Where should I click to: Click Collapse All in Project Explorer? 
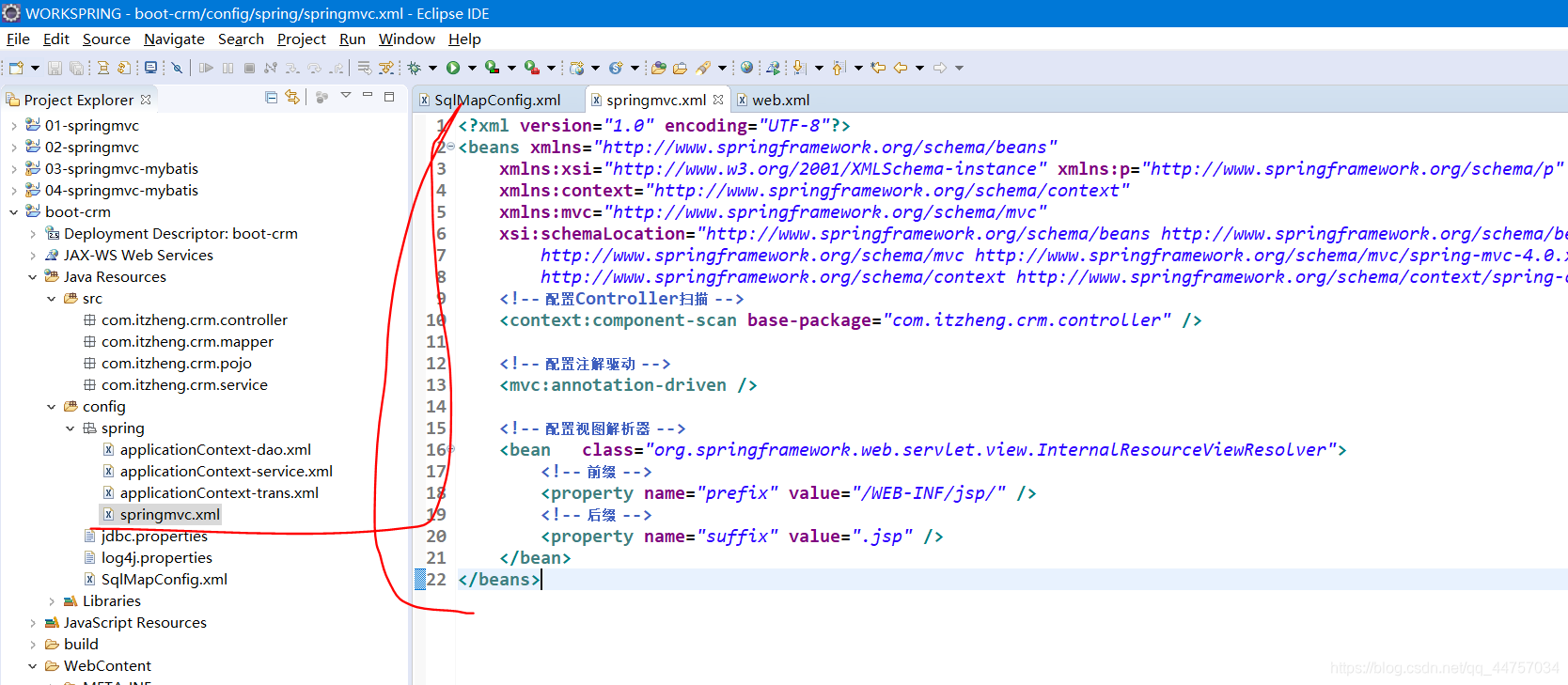271,97
